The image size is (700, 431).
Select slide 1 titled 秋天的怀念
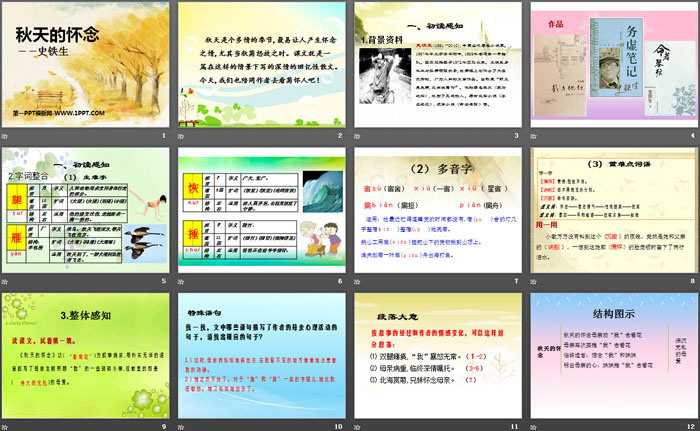coord(86,65)
